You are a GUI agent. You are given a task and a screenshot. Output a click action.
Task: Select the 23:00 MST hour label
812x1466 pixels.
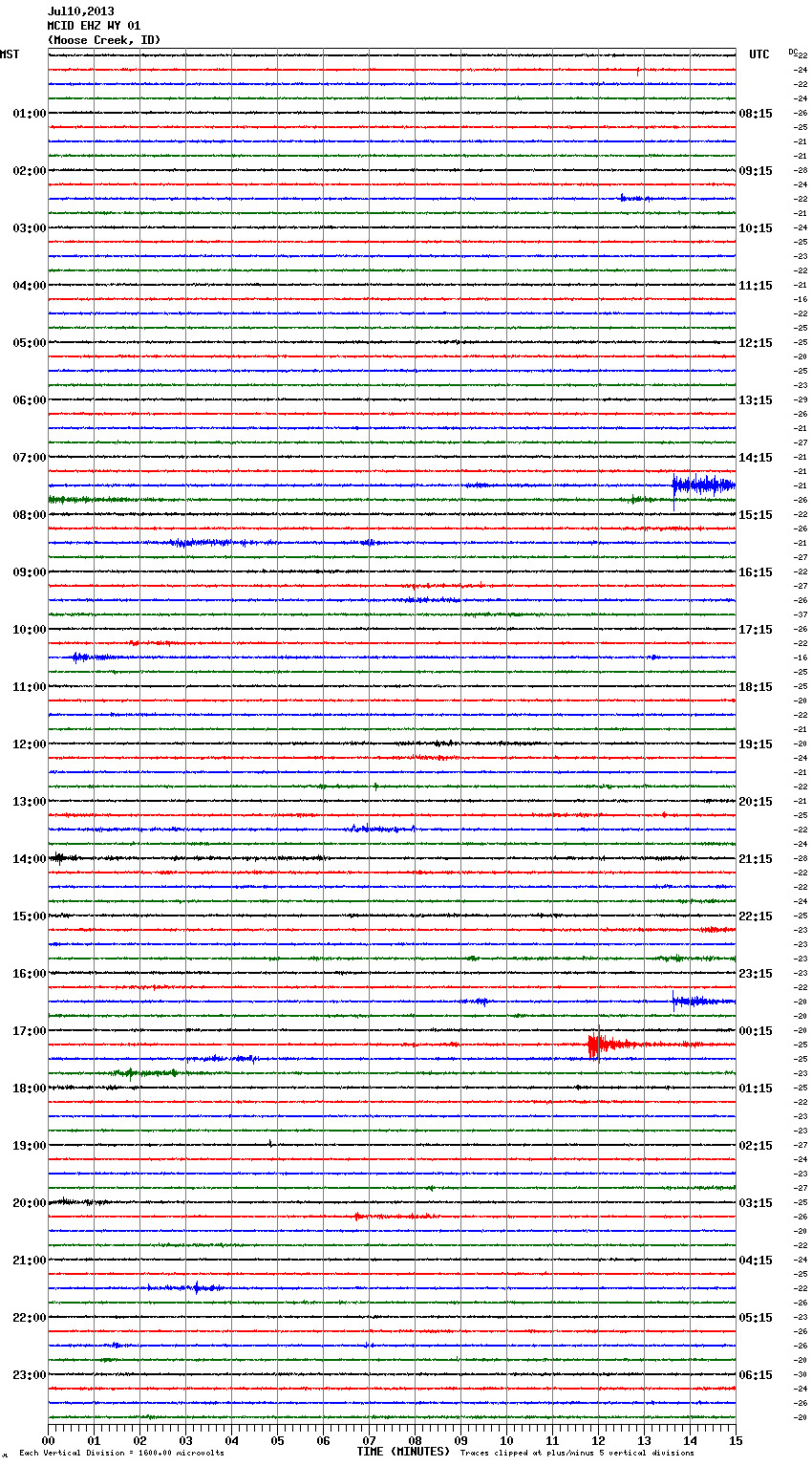click(x=30, y=1375)
